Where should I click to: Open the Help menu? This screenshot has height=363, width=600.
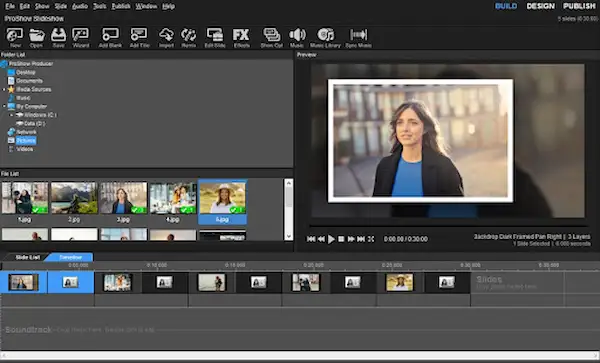coord(168,7)
